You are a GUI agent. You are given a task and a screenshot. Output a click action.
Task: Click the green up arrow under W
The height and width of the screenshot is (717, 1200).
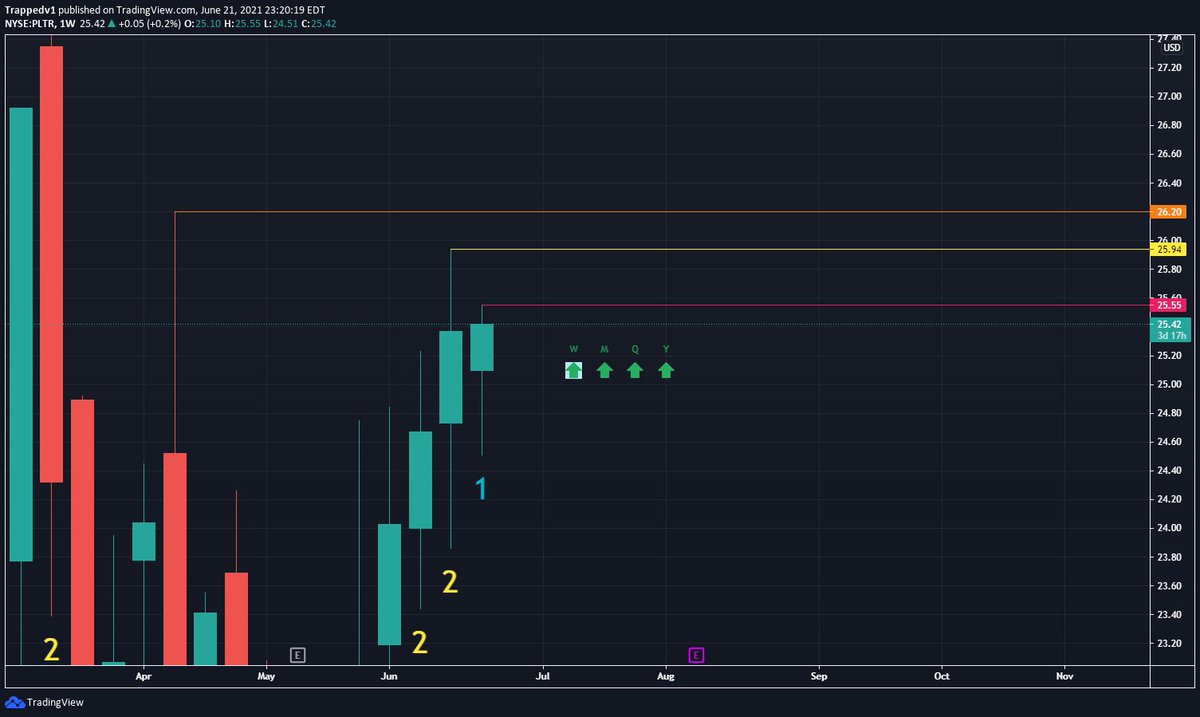pos(573,370)
